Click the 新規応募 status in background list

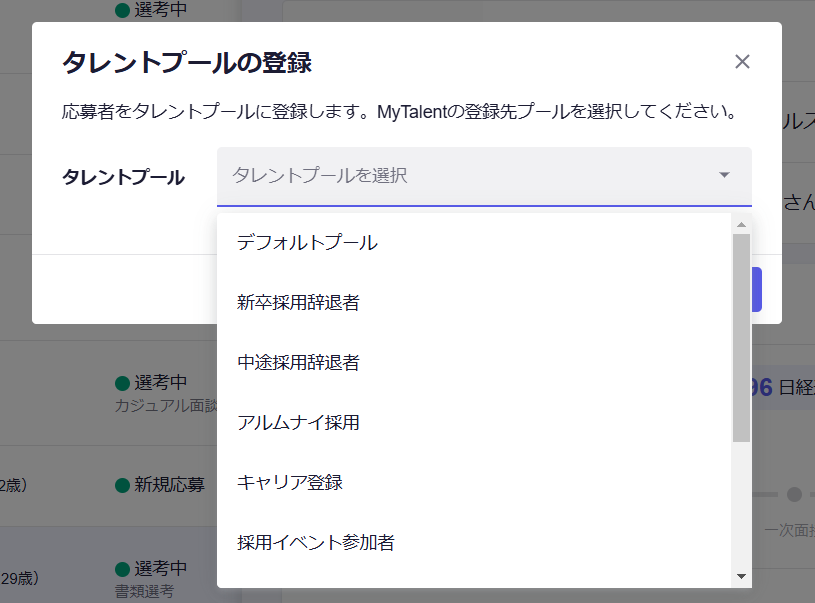(169, 485)
